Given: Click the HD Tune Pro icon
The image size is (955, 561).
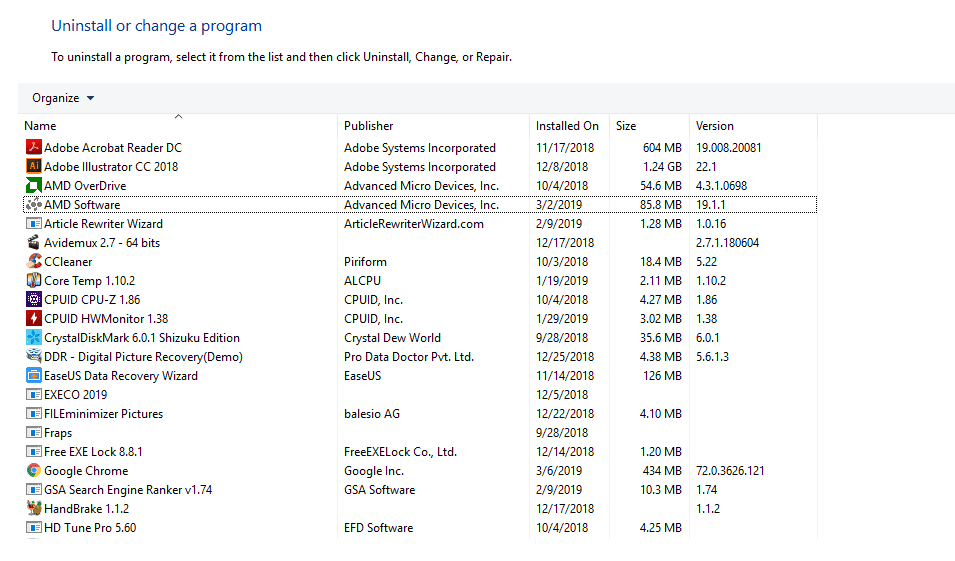Looking at the screenshot, I should (33, 527).
